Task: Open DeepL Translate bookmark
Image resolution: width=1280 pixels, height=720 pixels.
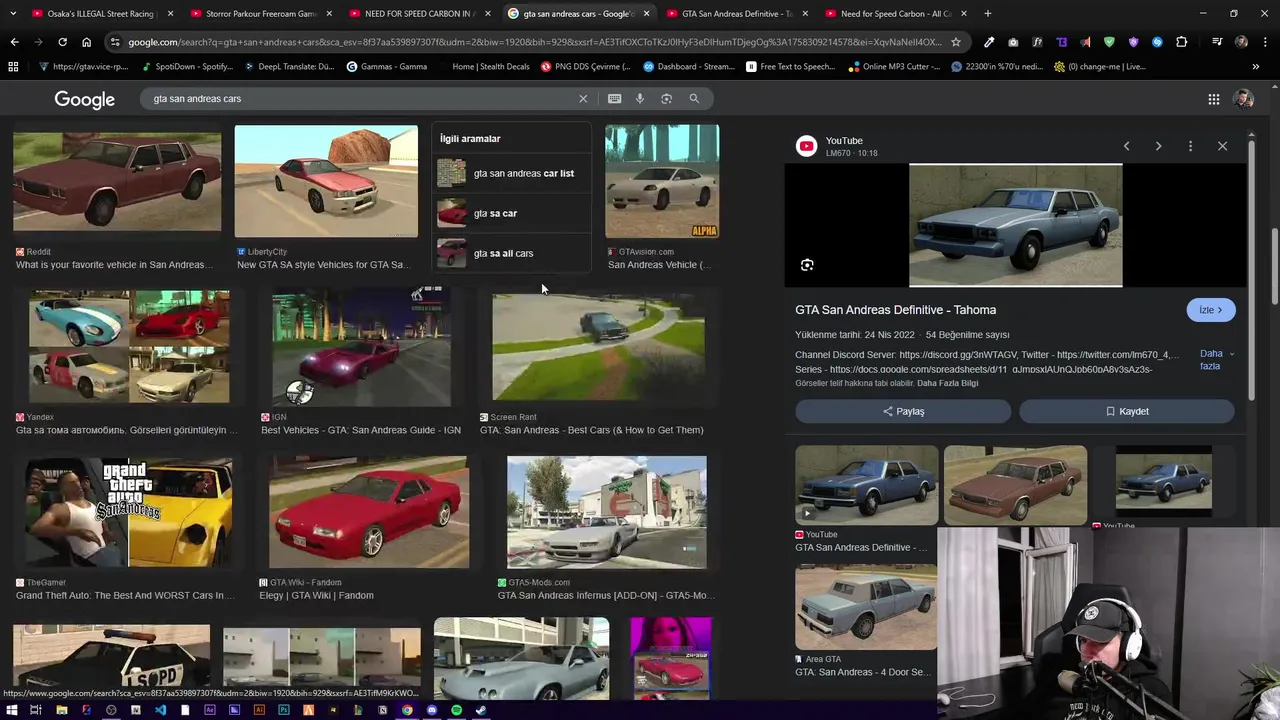Action: coord(290,67)
